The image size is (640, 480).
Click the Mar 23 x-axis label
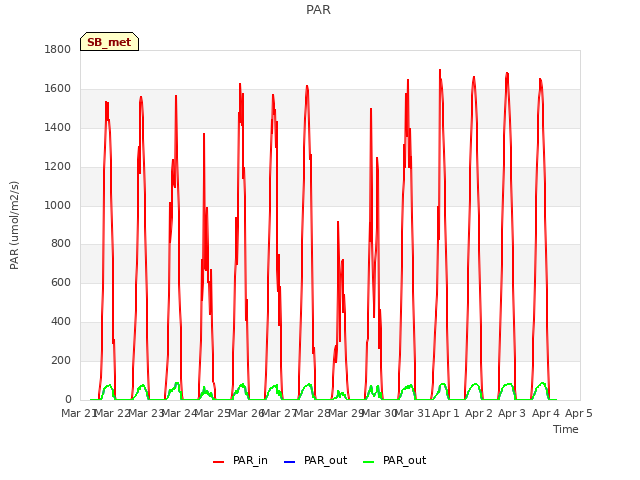point(146,413)
